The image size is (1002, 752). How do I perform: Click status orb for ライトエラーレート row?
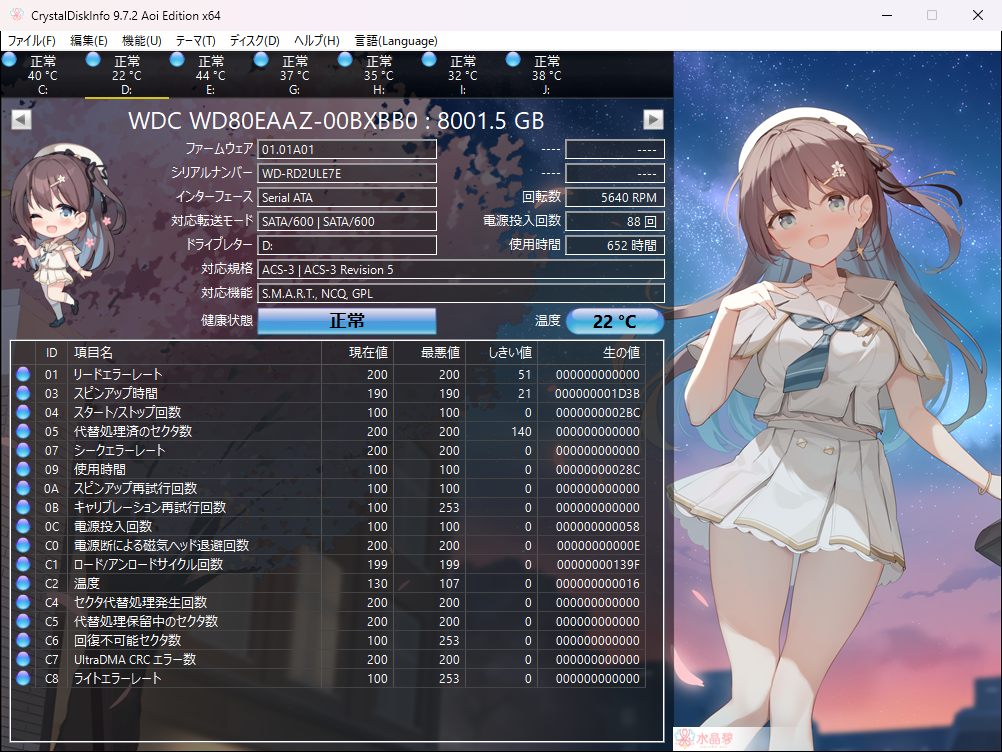(24, 679)
